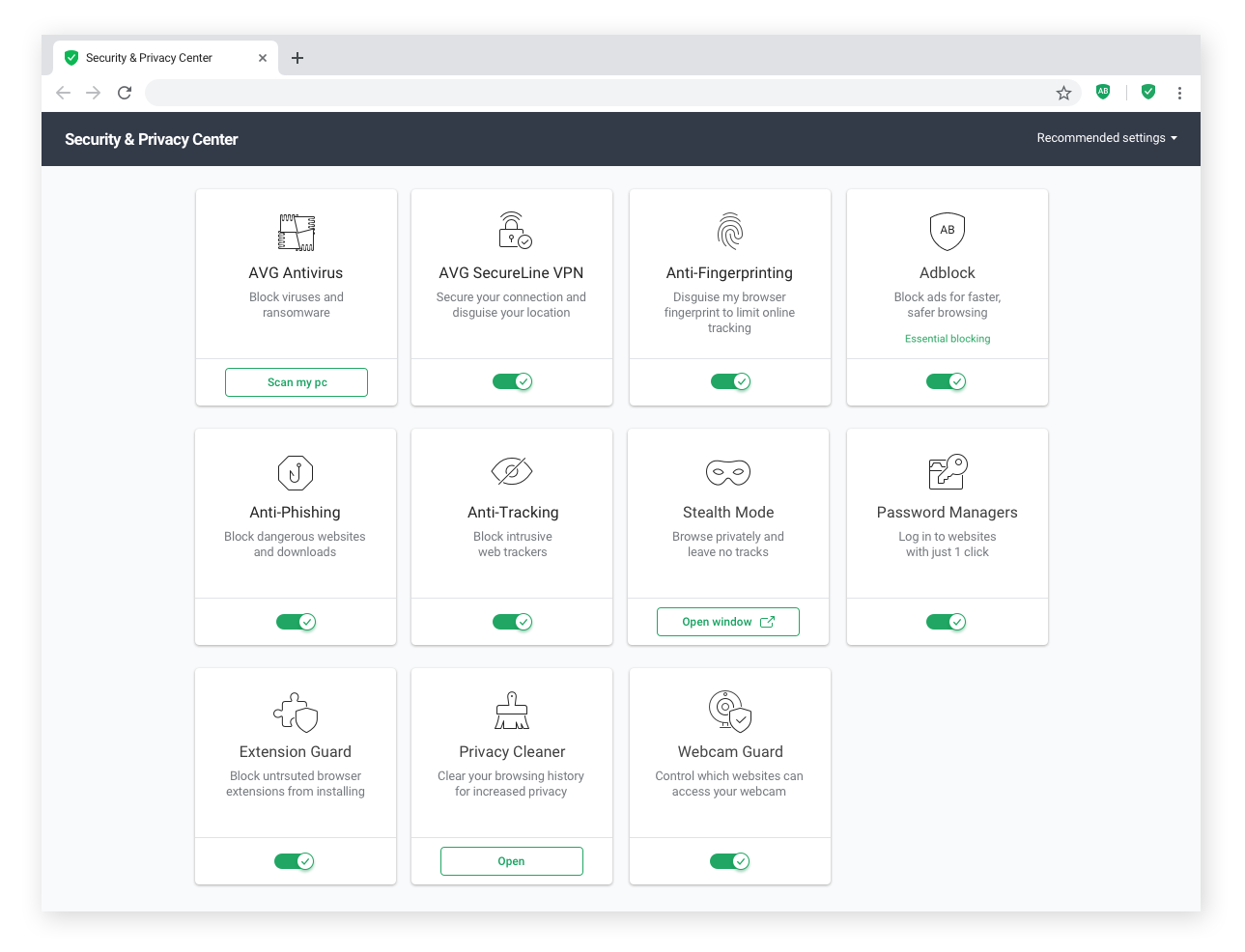Click the SecureLine VPN padlock icon

click(514, 231)
